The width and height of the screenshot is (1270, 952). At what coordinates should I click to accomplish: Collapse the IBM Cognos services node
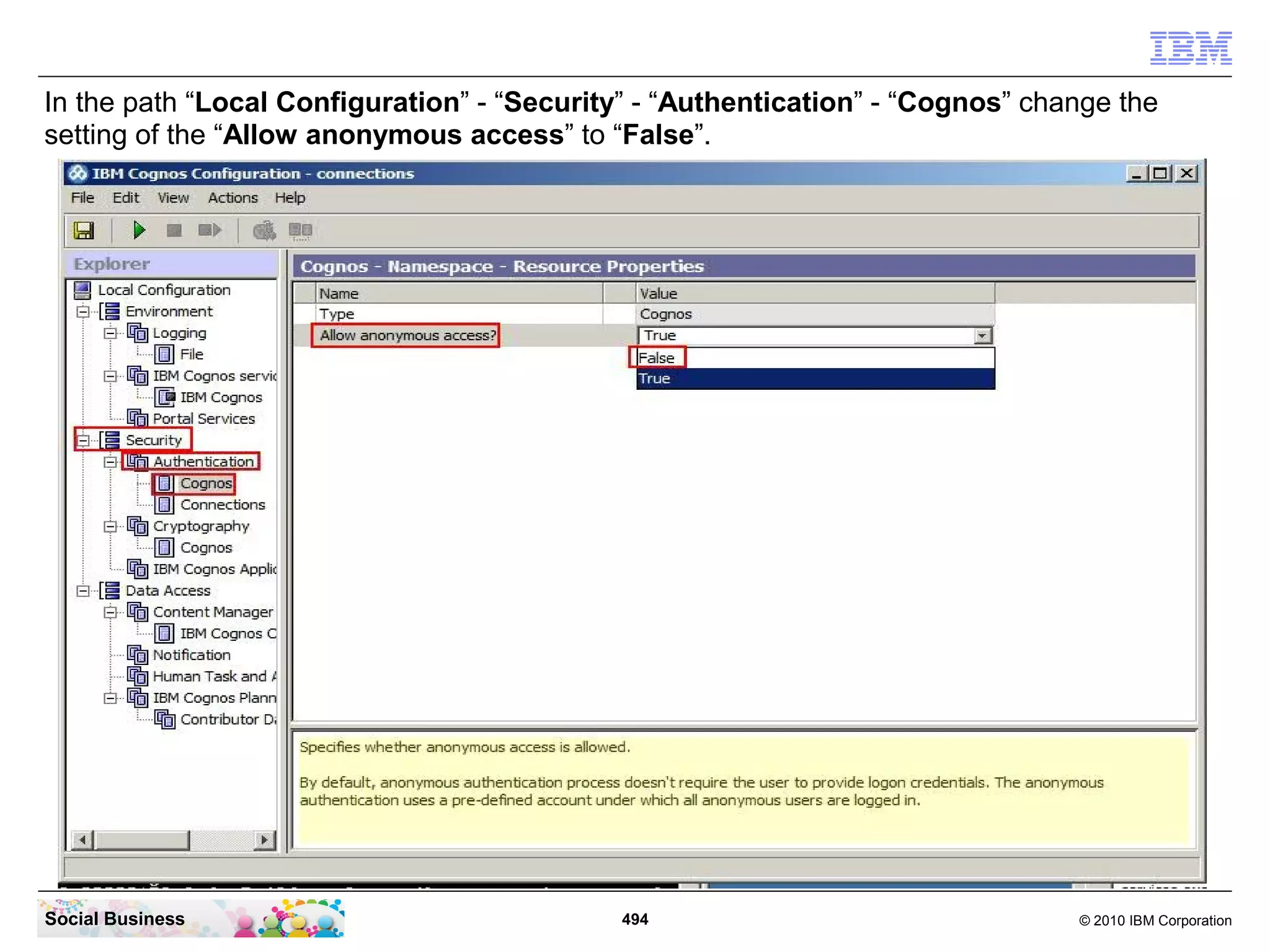pos(110,376)
